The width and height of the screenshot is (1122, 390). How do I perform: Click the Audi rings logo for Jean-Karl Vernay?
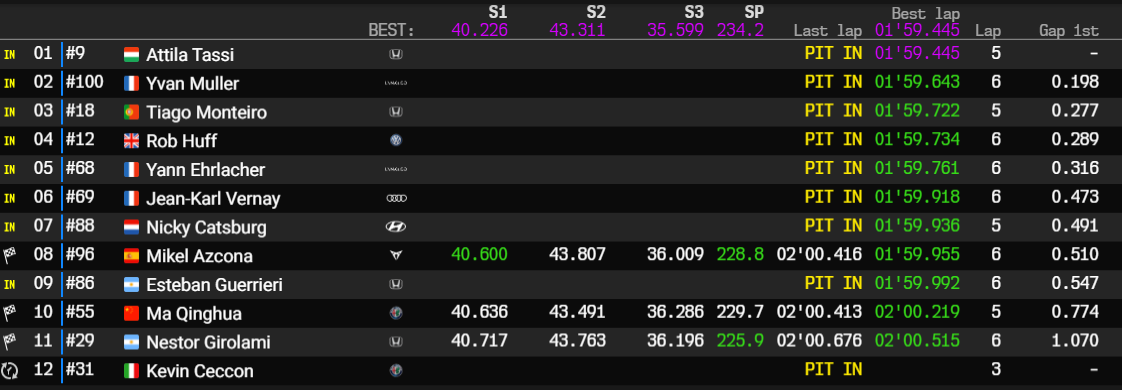point(396,198)
